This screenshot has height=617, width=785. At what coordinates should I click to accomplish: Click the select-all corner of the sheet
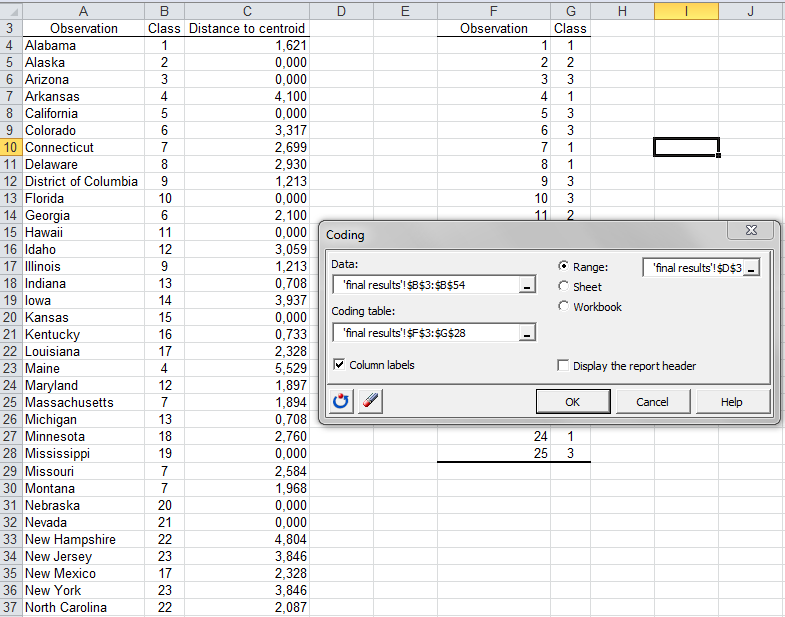click(11, 11)
